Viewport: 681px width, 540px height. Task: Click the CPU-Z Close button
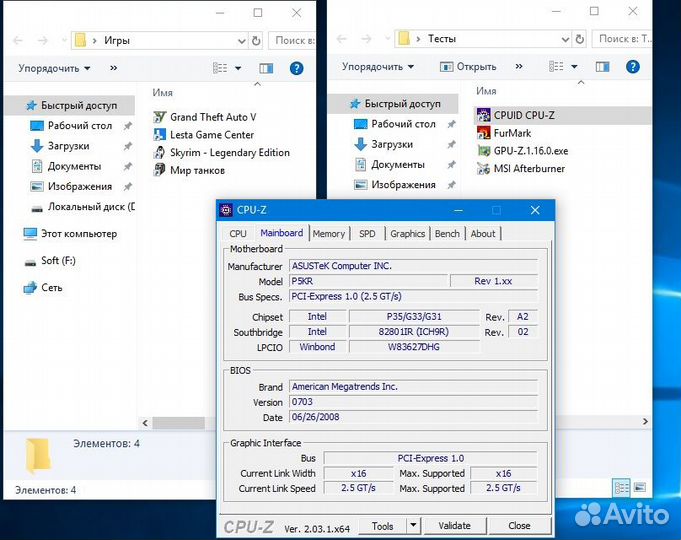(519, 526)
